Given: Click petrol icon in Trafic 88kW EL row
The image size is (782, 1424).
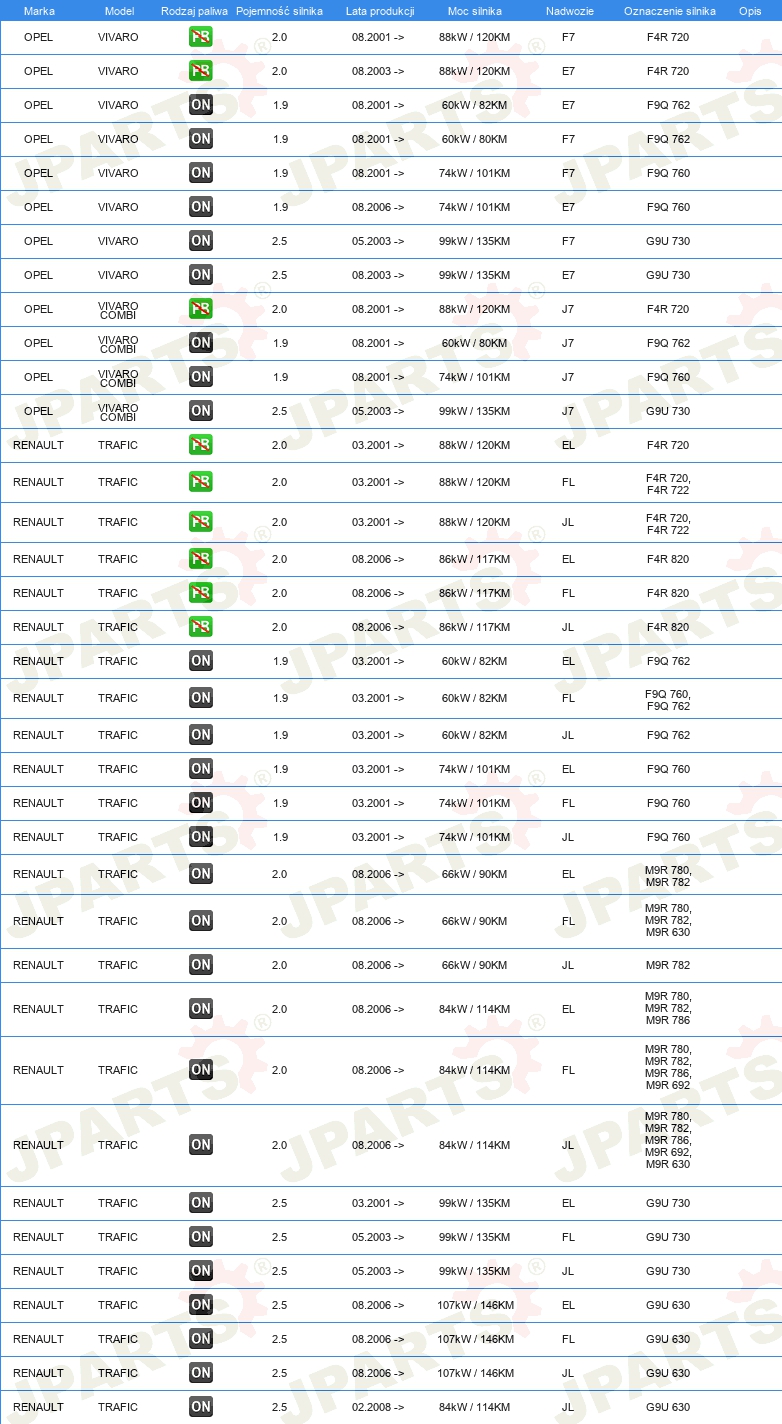Looking at the screenshot, I should [x=201, y=445].
